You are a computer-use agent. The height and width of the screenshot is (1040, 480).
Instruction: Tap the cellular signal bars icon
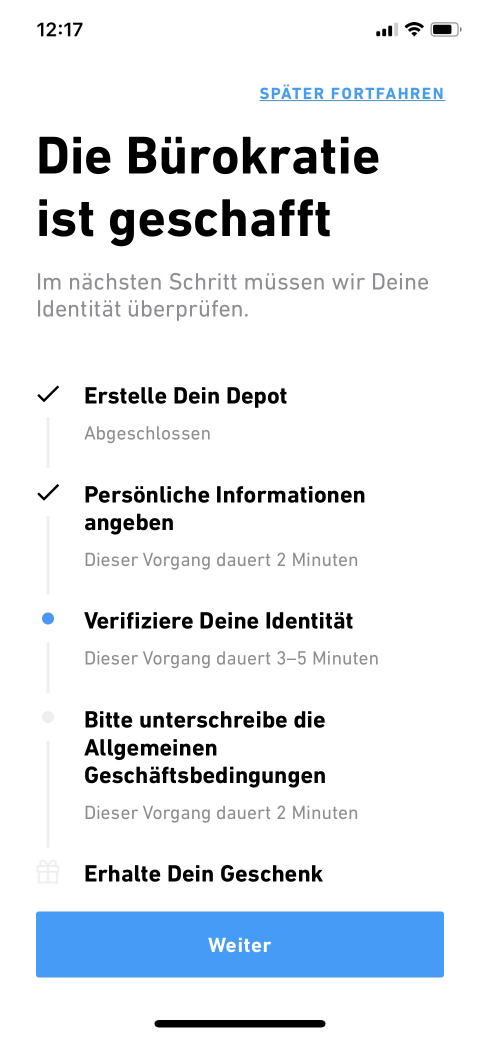tap(387, 30)
